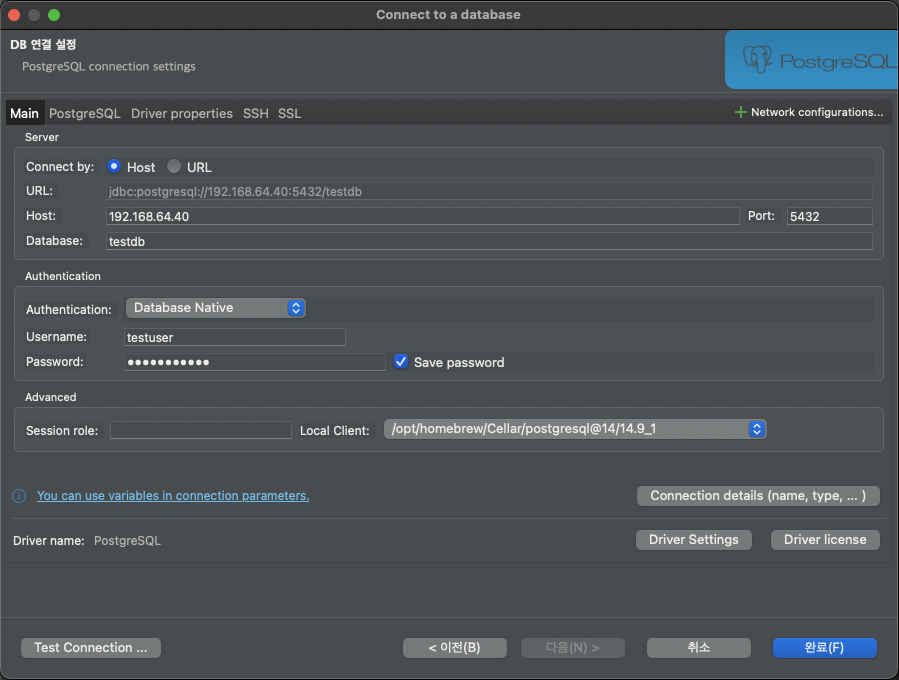Image resolution: width=899 pixels, height=680 pixels.
Task: Open the SSH tab
Action: click(x=256, y=114)
